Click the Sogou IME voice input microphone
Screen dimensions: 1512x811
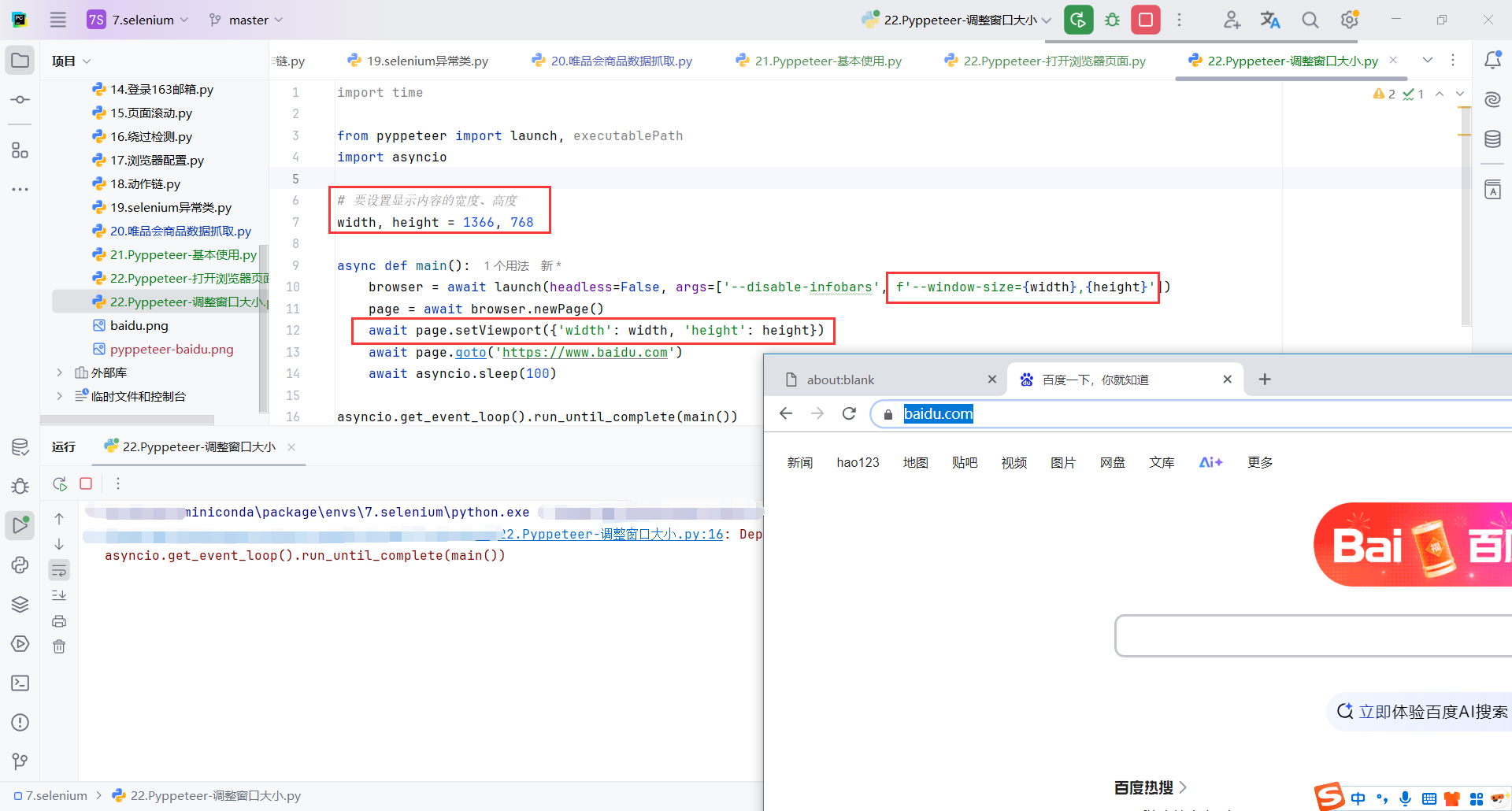pyautogui.click(x=1405, y=798)
